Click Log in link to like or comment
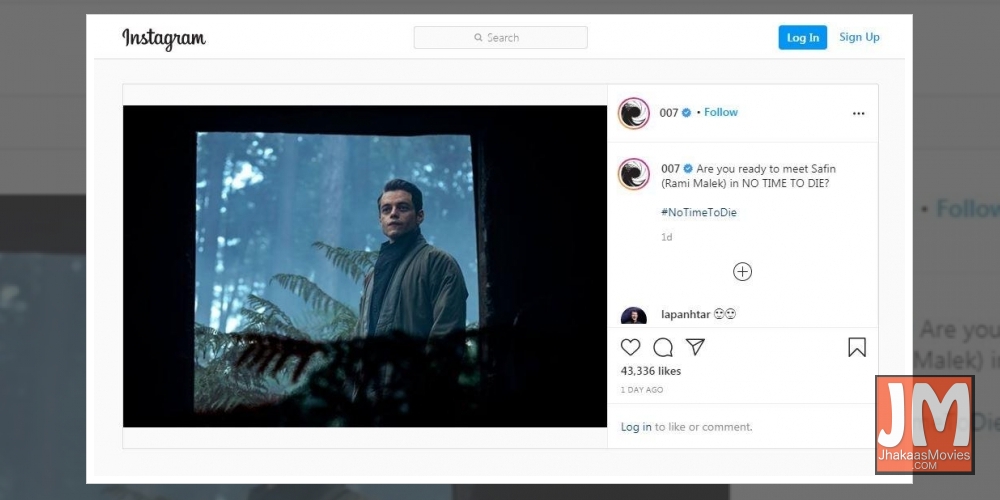 tap(636, 427)
